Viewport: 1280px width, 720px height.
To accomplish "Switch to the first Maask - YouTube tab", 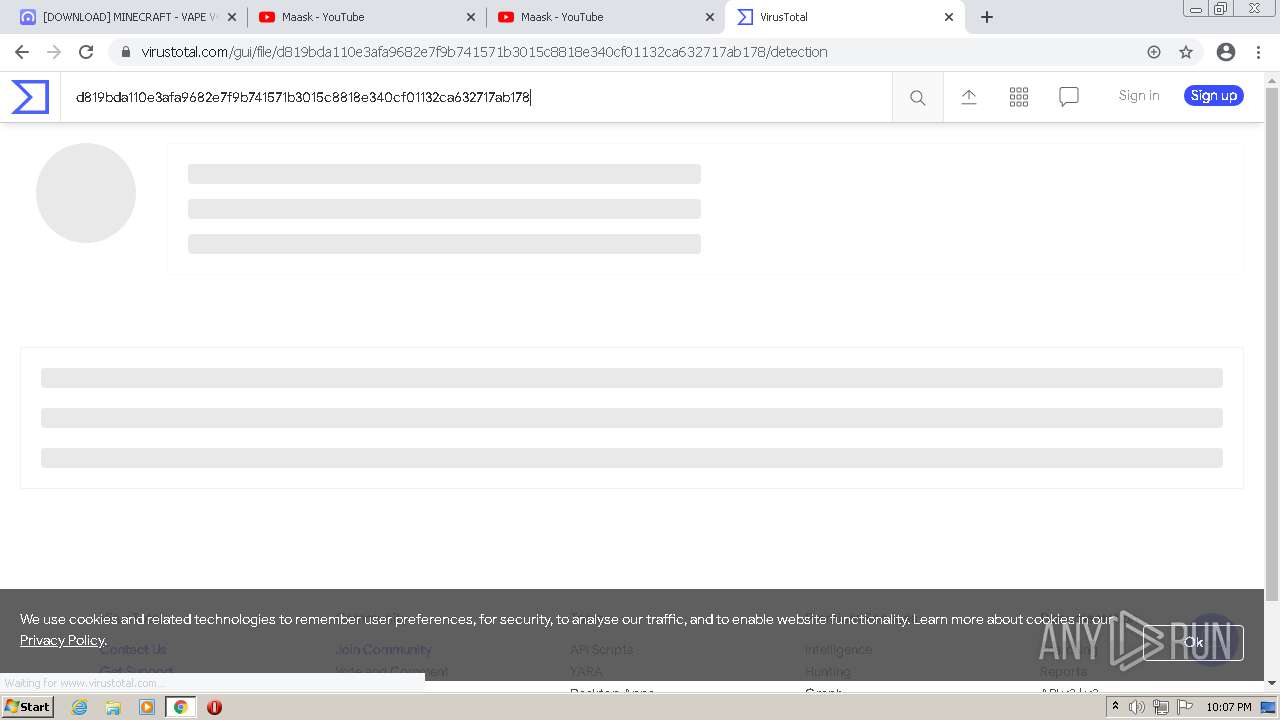I will [367, 17].
